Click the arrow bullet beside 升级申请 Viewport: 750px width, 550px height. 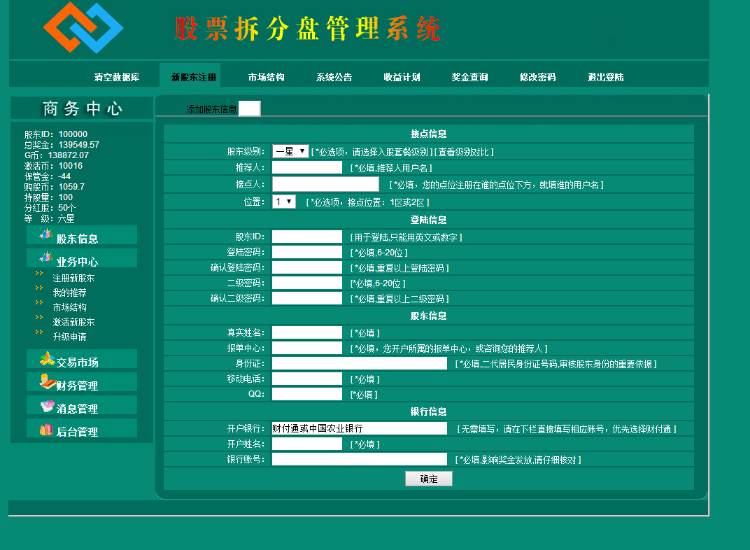click(x=39, y=332)
